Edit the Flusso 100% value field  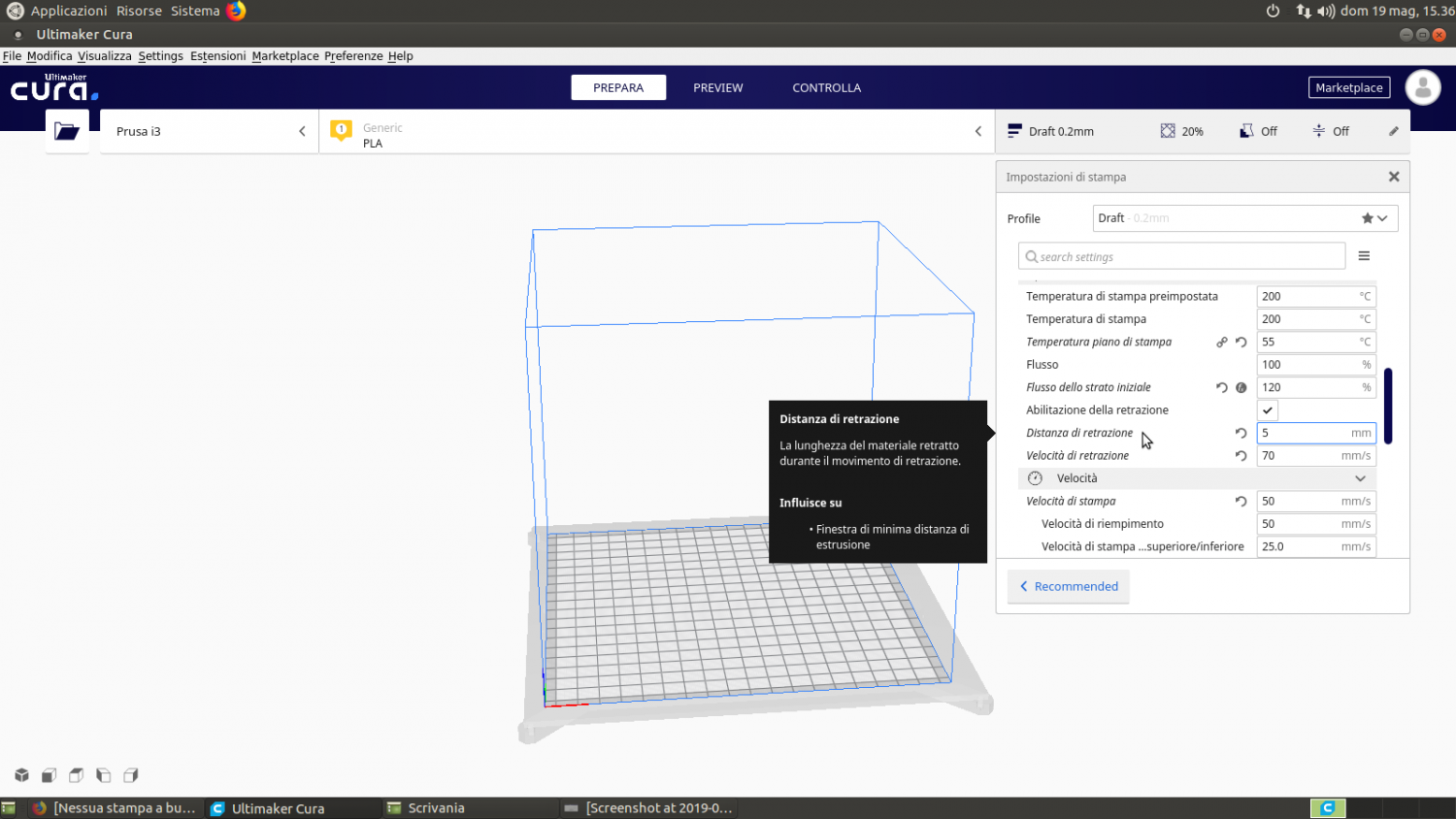[1316, 365]
